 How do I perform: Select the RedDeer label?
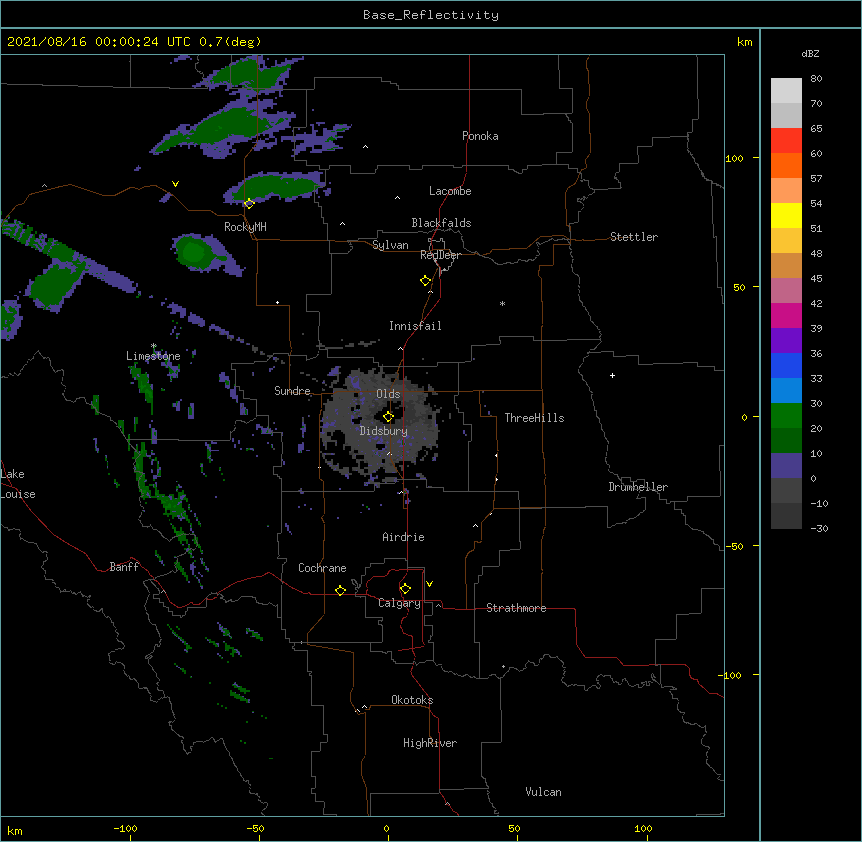pos(440,255)
